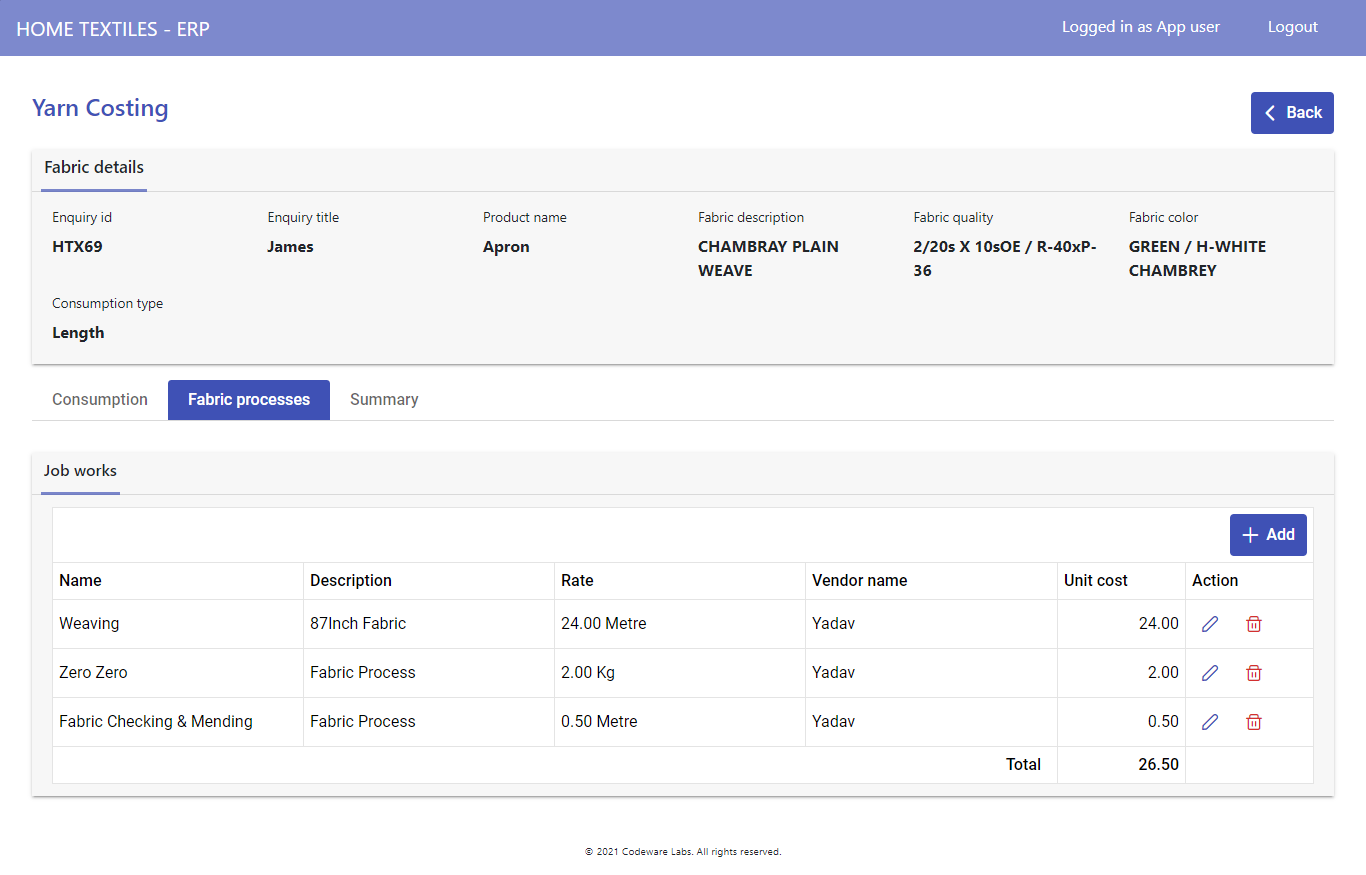Image resolution: width=1366 pixels, height=875 pixels.
Task: Open the Summary tab
Action: [384, 400]
